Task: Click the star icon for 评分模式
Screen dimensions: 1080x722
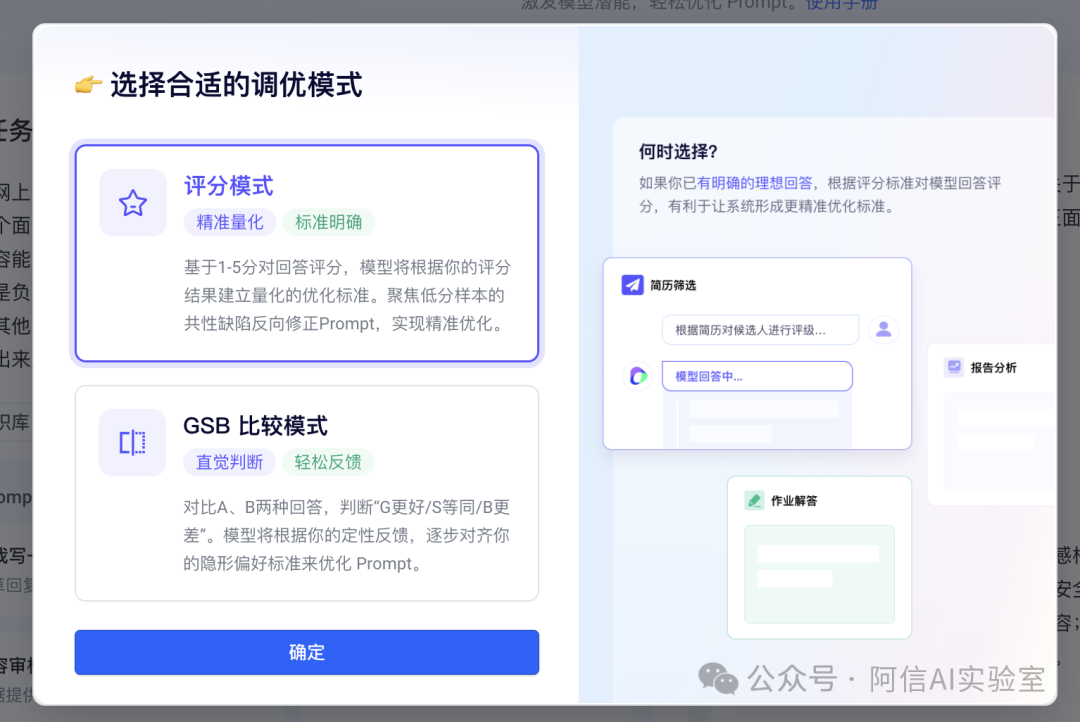Action: pos(133,203)
